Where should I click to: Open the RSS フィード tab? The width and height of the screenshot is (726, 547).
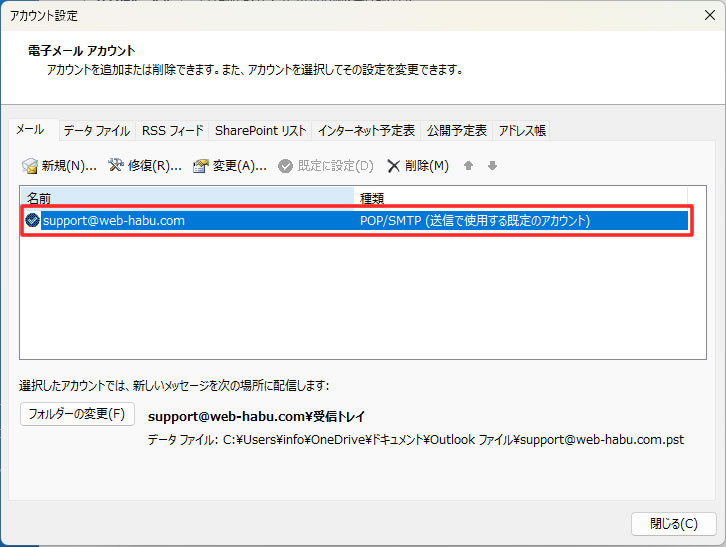point(172,131)
